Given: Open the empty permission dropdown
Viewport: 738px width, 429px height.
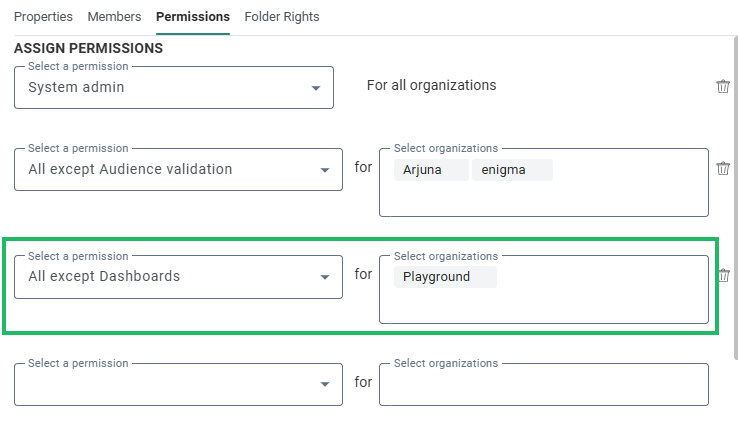Looking at the screenshot, I should coord(324,384).
